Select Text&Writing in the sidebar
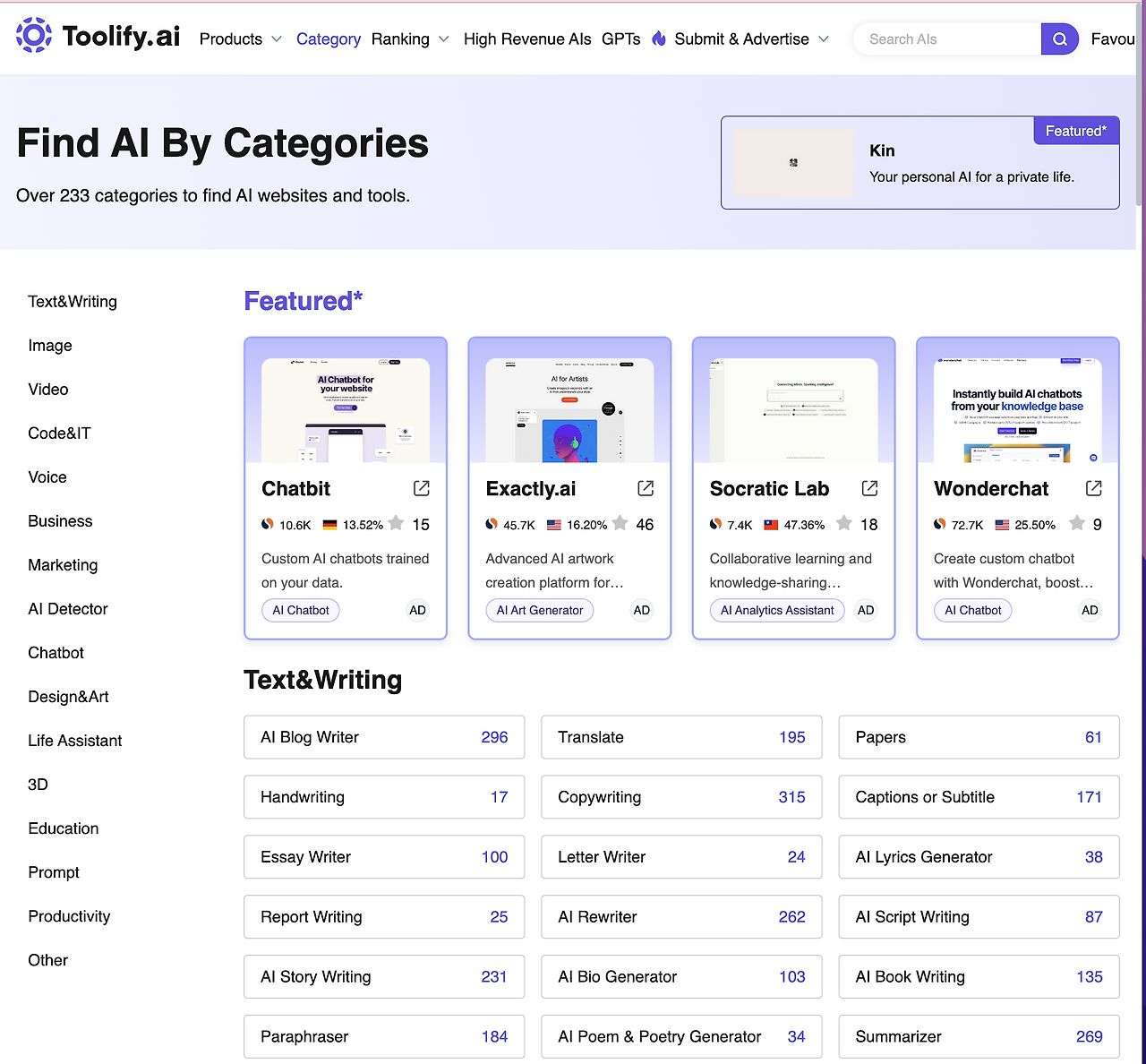Screen dimensions: 1146x1064 coord(73,301)
